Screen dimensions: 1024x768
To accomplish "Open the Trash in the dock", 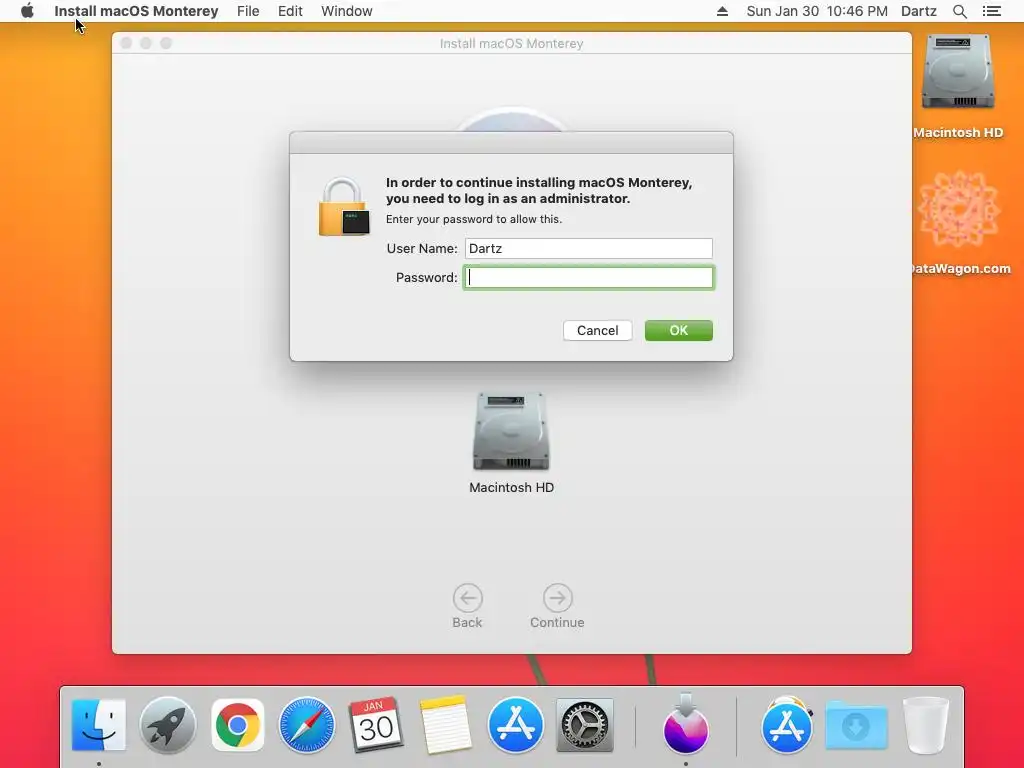I will 925,725.
